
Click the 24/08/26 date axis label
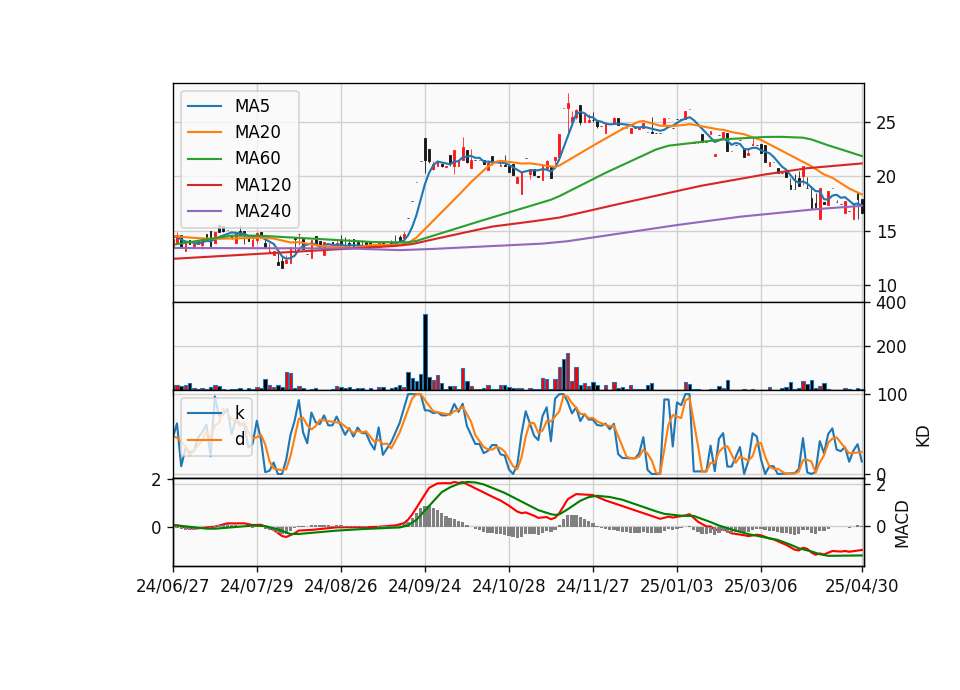pos(340,586)
